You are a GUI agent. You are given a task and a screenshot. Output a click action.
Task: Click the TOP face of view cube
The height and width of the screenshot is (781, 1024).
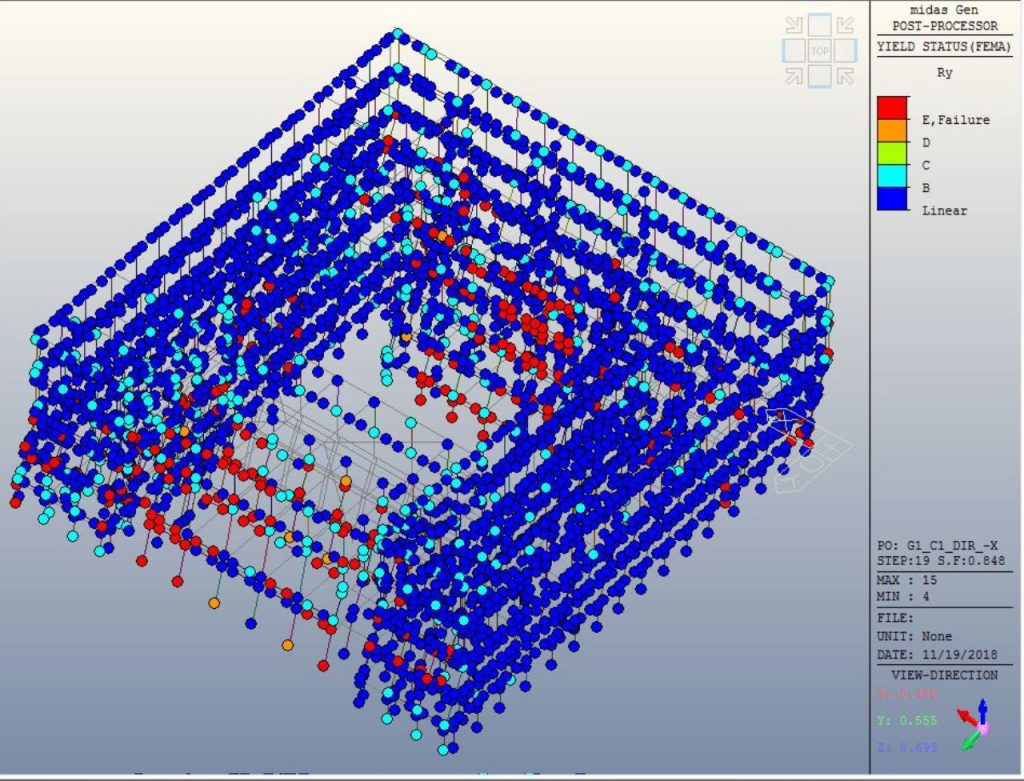point(819,50)
